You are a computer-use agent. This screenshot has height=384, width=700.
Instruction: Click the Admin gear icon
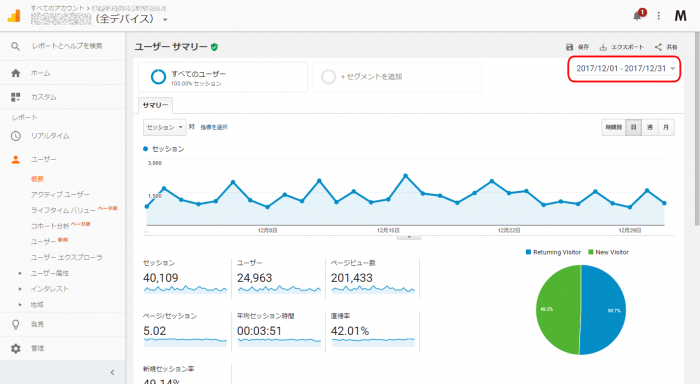[16, 348]
